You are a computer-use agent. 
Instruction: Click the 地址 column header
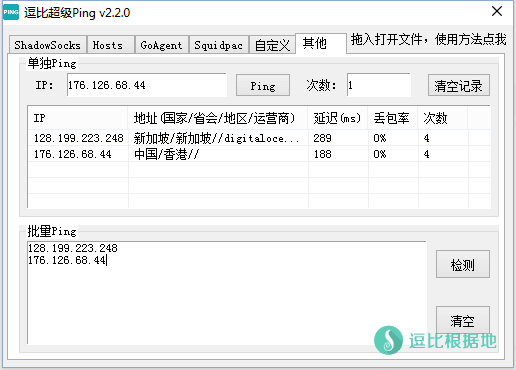coord(218,118)
